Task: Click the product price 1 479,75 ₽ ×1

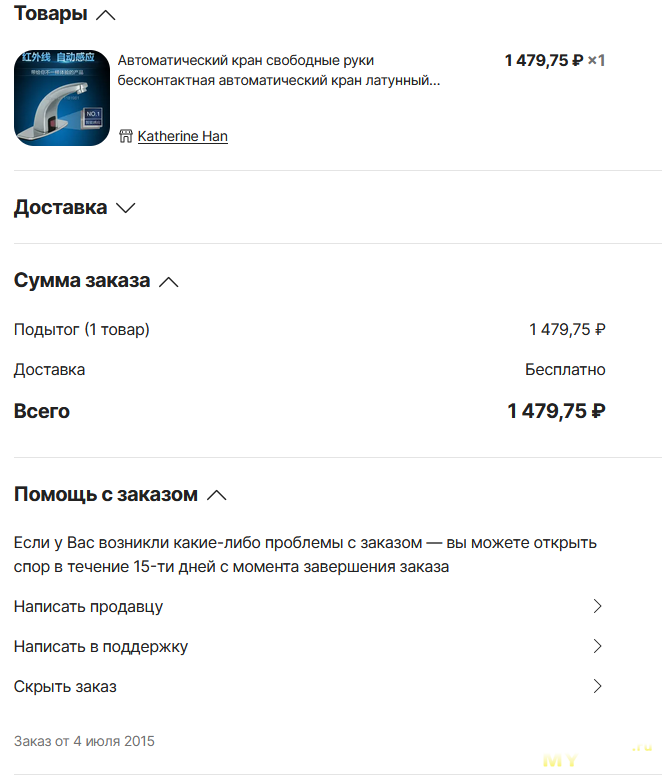Action: click(555, 60)
